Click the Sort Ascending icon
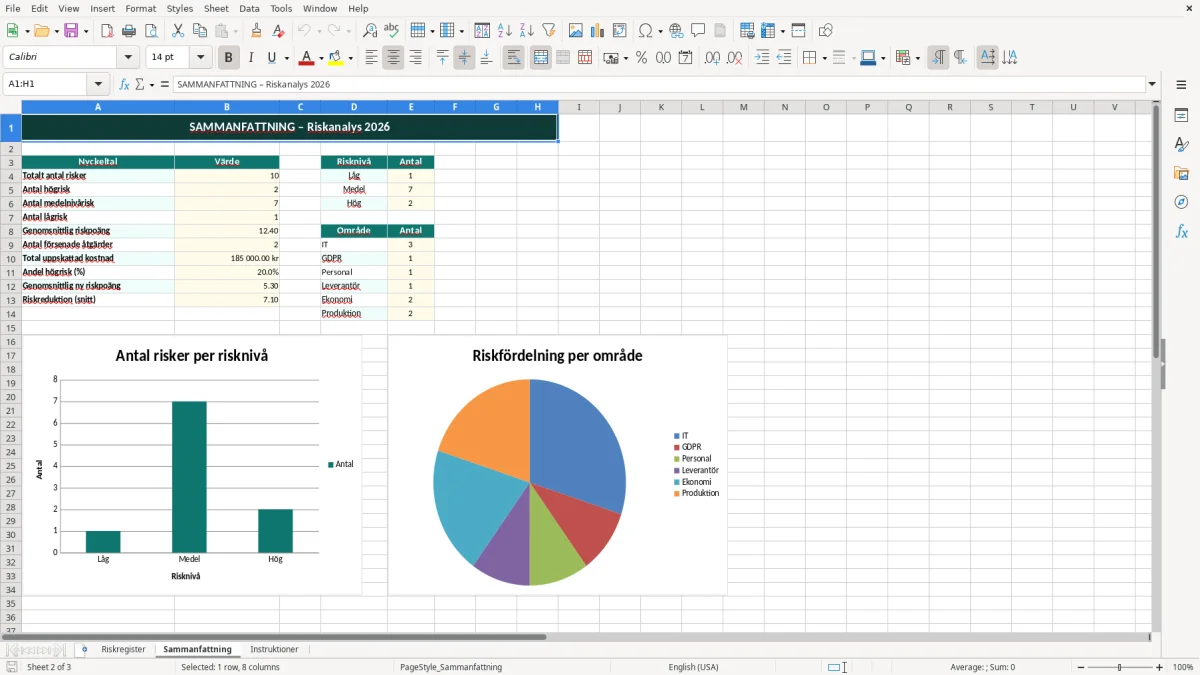The image size is (1200, 675). 505,31
